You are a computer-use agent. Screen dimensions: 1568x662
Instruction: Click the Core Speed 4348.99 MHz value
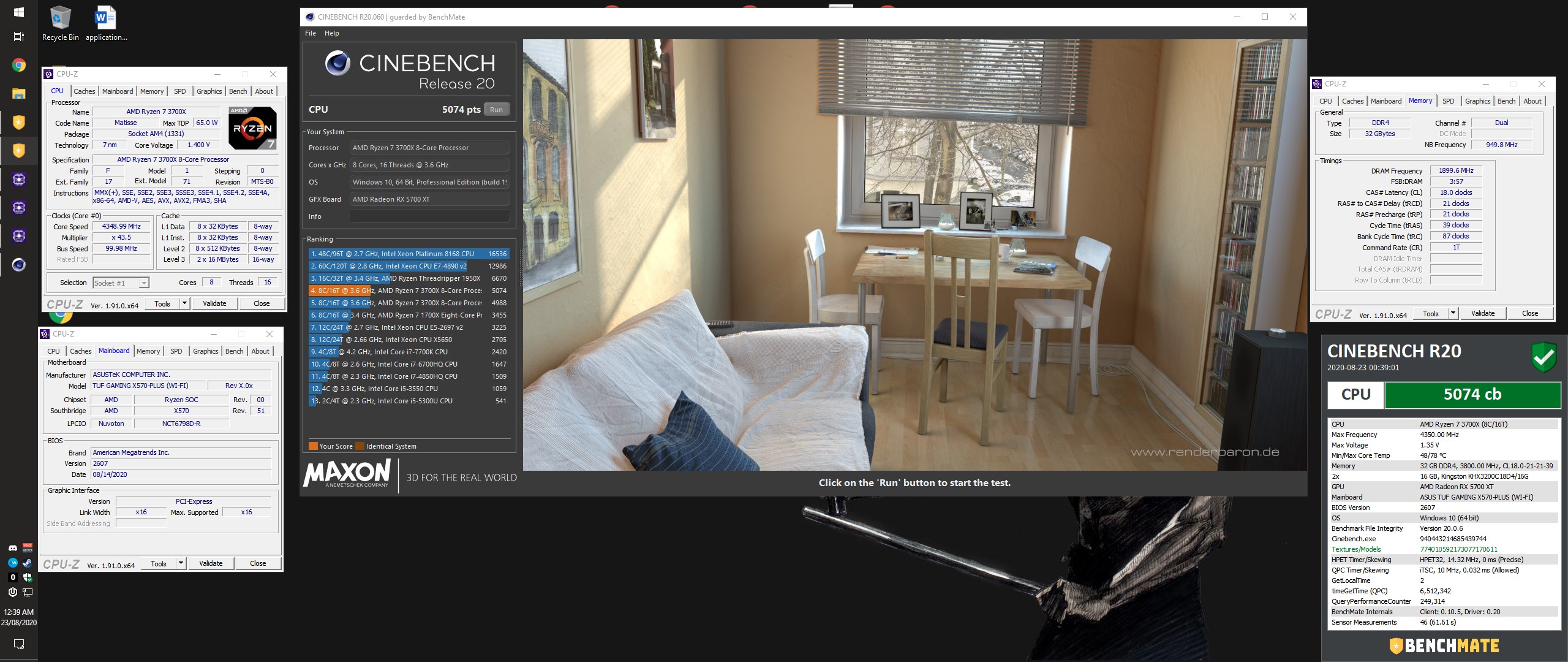(x=121, y=227)
